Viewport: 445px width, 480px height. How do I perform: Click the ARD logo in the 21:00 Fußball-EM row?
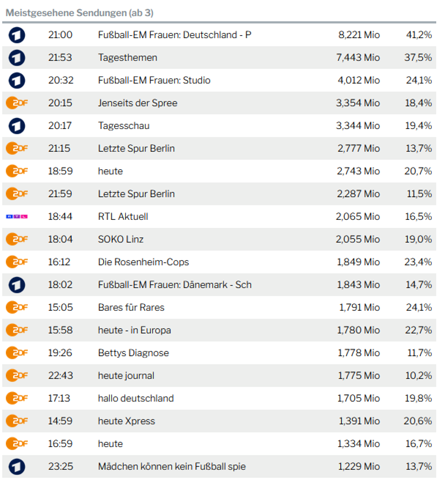tap(17, 35)
